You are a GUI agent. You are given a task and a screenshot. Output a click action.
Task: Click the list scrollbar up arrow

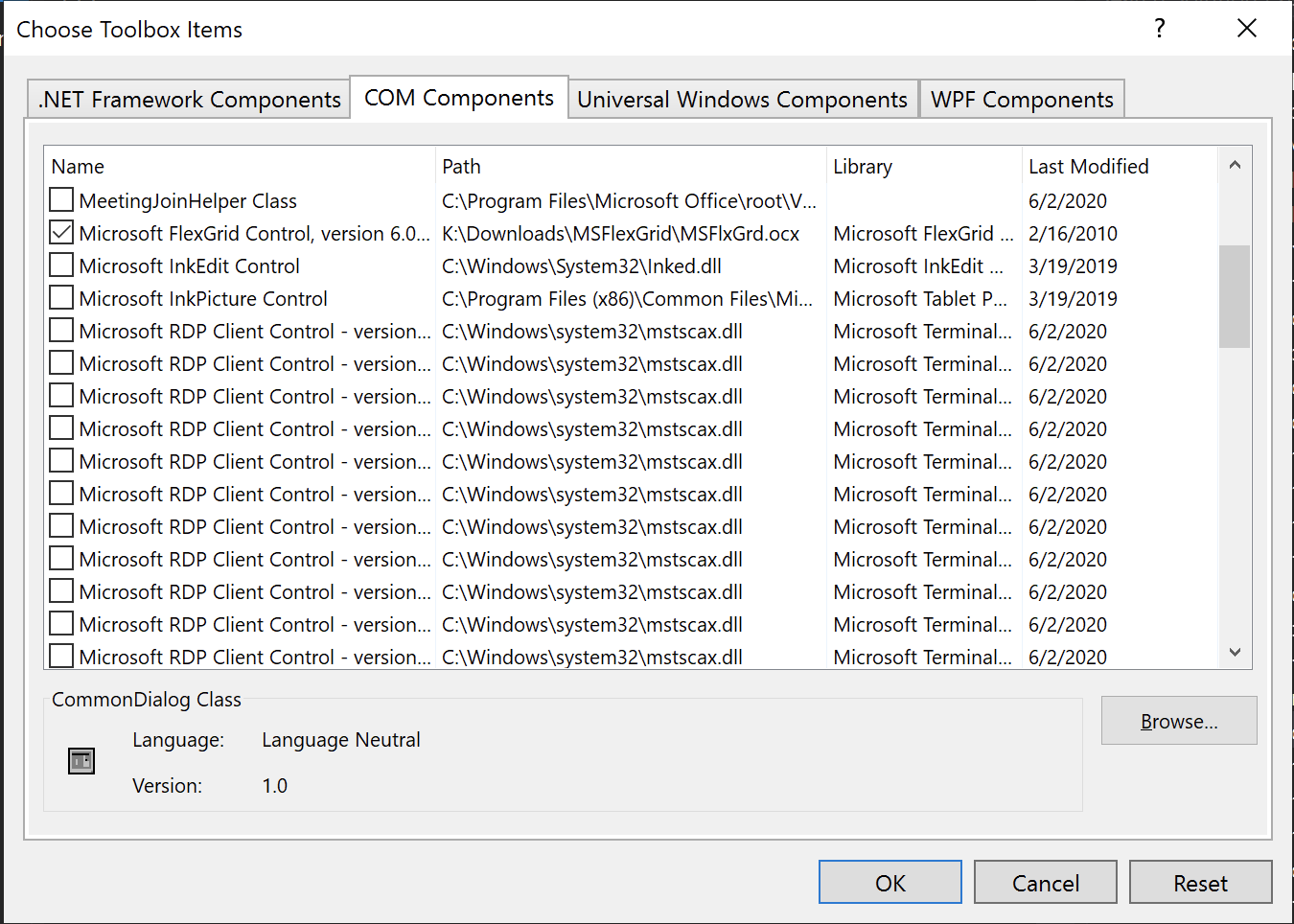click(1235, 165)
